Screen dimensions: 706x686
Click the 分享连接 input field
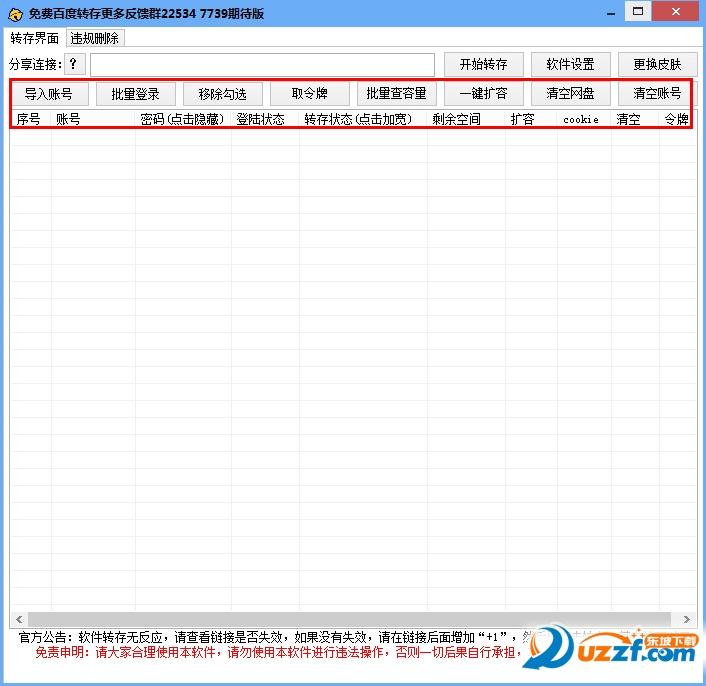coord(262,65)
